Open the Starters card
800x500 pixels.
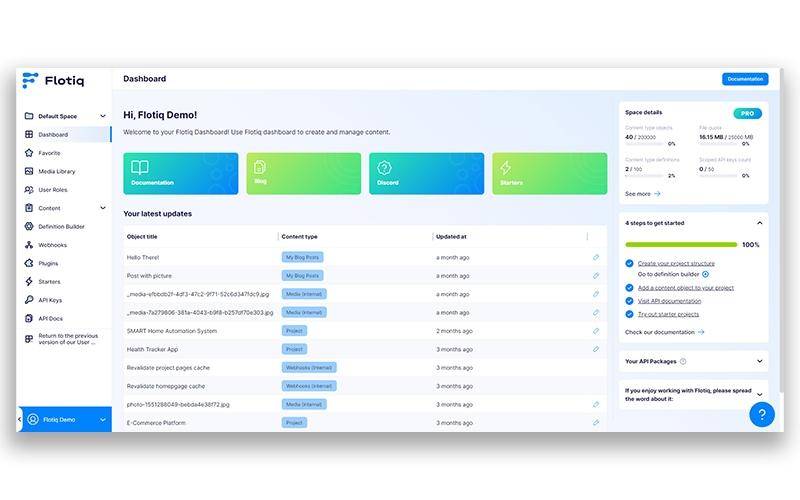click(x=549, y=173)
